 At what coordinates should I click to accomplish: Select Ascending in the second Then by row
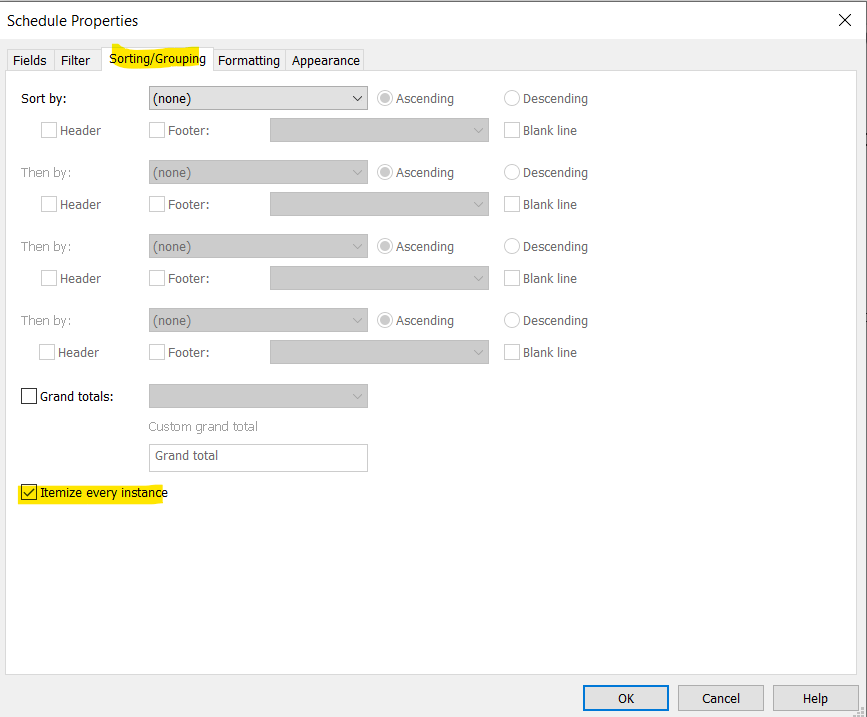(x=385, y=246)
